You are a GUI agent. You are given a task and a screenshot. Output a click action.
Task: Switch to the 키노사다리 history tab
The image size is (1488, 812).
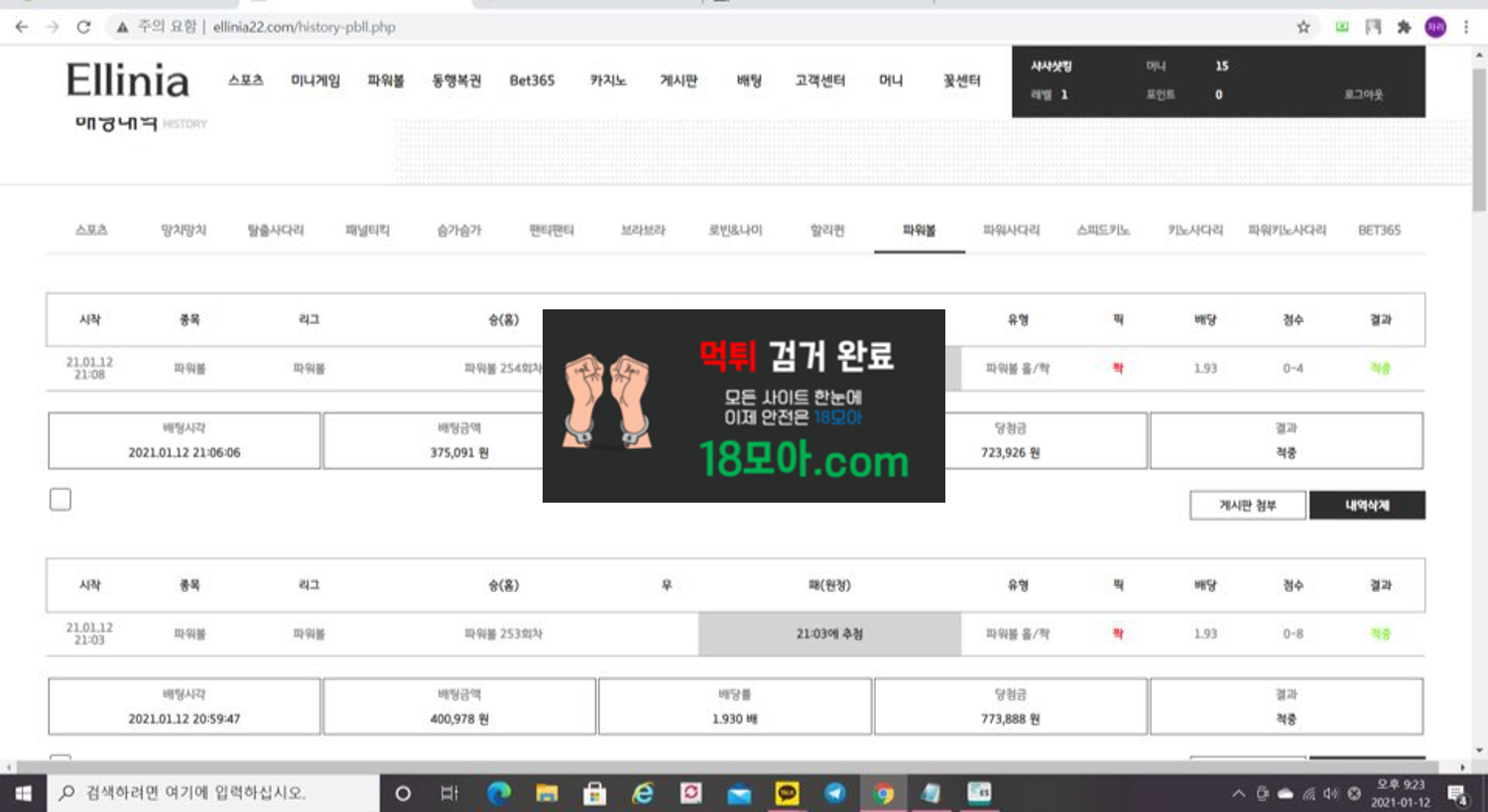(1195, 230)
